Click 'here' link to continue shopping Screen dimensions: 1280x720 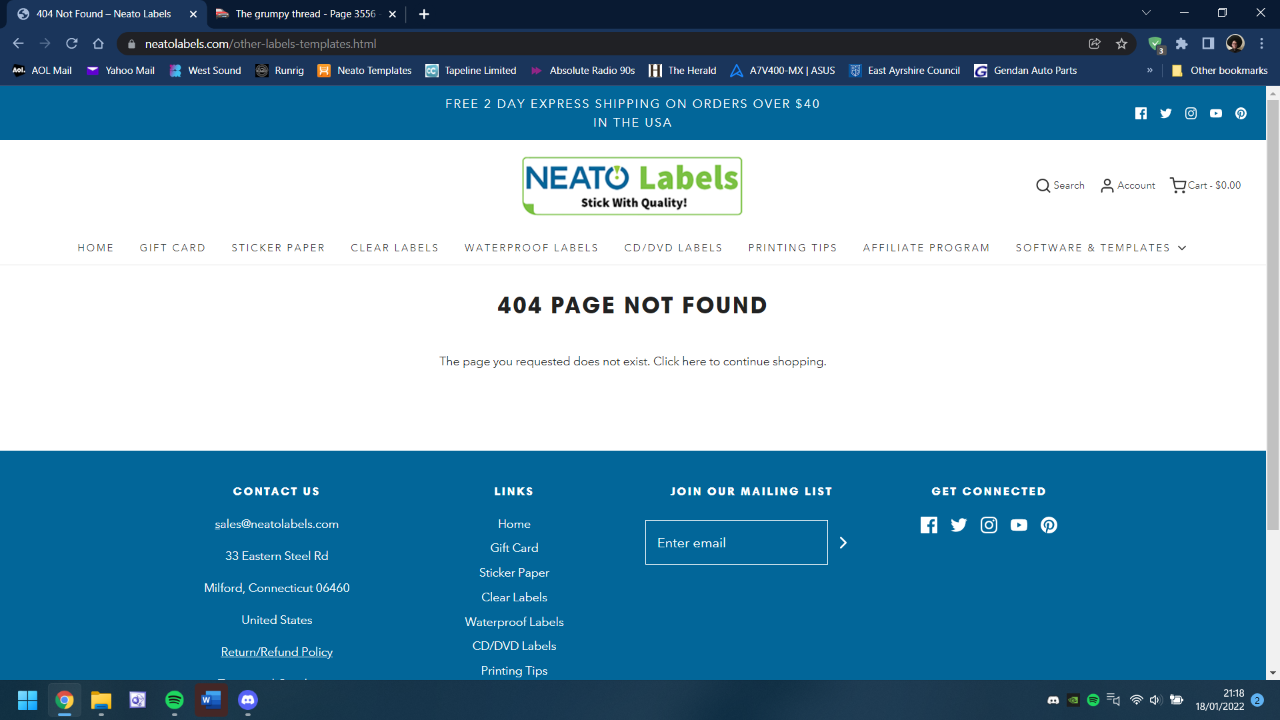tap(694, 362)
